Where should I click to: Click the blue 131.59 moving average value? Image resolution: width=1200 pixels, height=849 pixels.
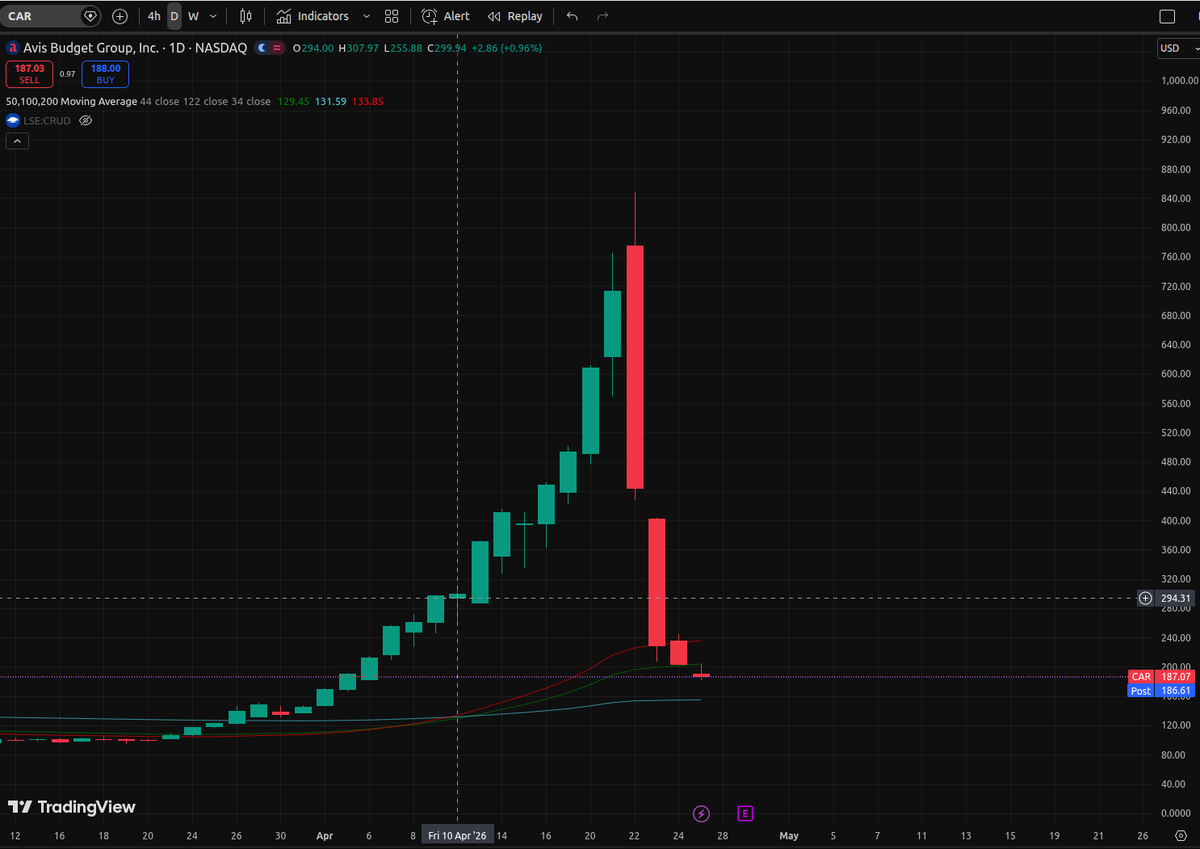330,101
